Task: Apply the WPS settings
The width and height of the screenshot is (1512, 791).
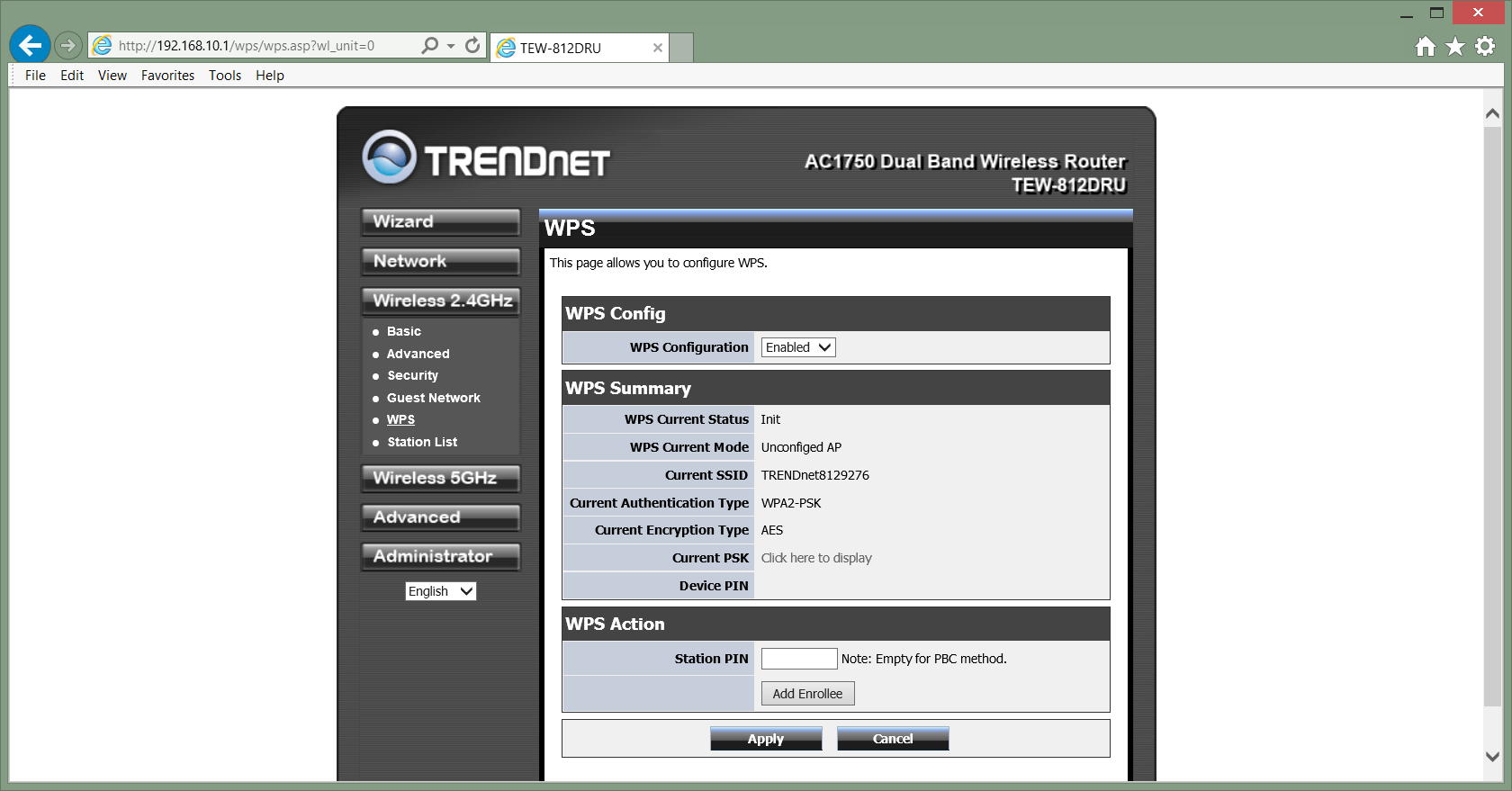Action: coord(766,739)
